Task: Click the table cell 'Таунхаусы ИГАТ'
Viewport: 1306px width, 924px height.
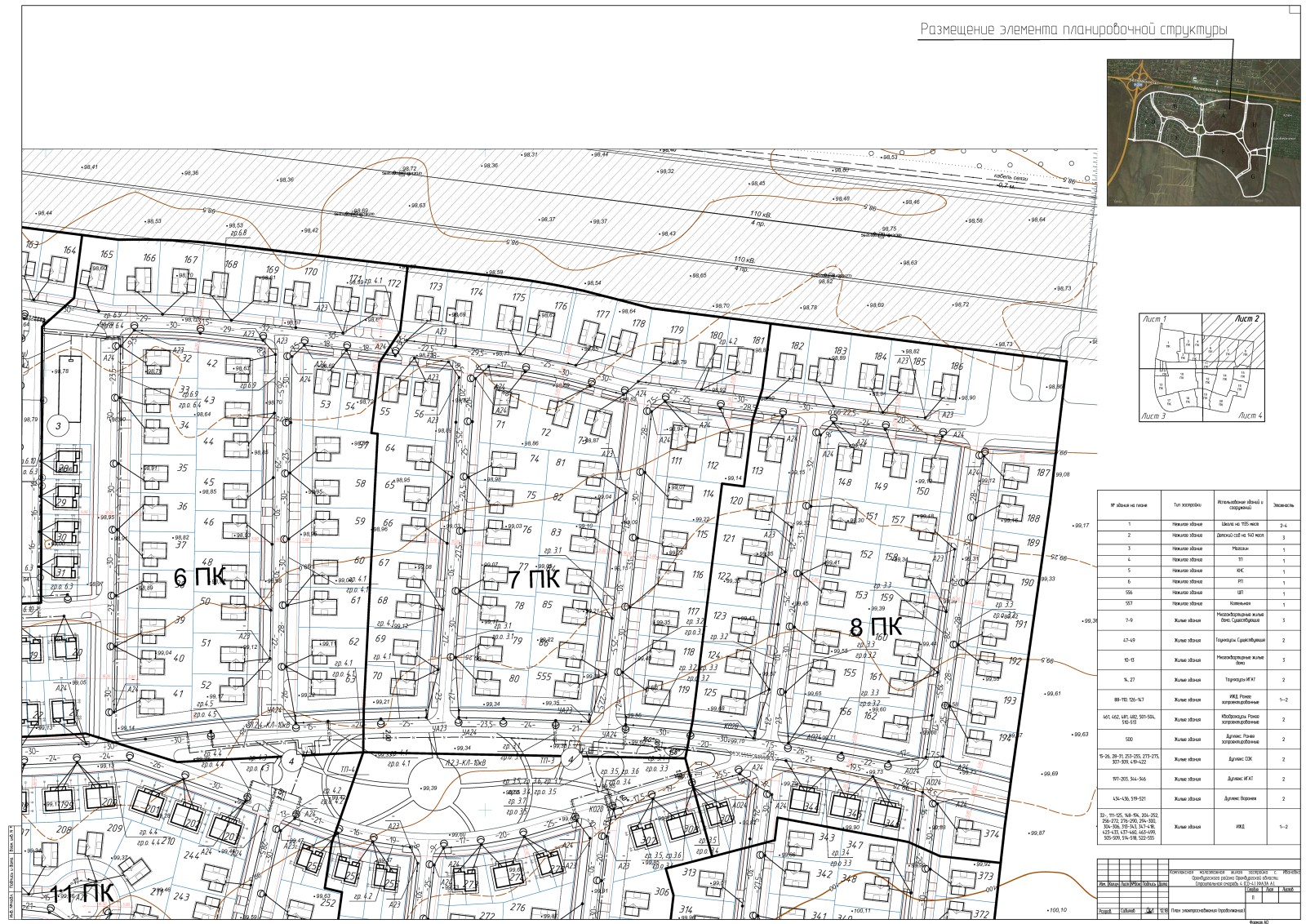Action: pos(1241,679)
